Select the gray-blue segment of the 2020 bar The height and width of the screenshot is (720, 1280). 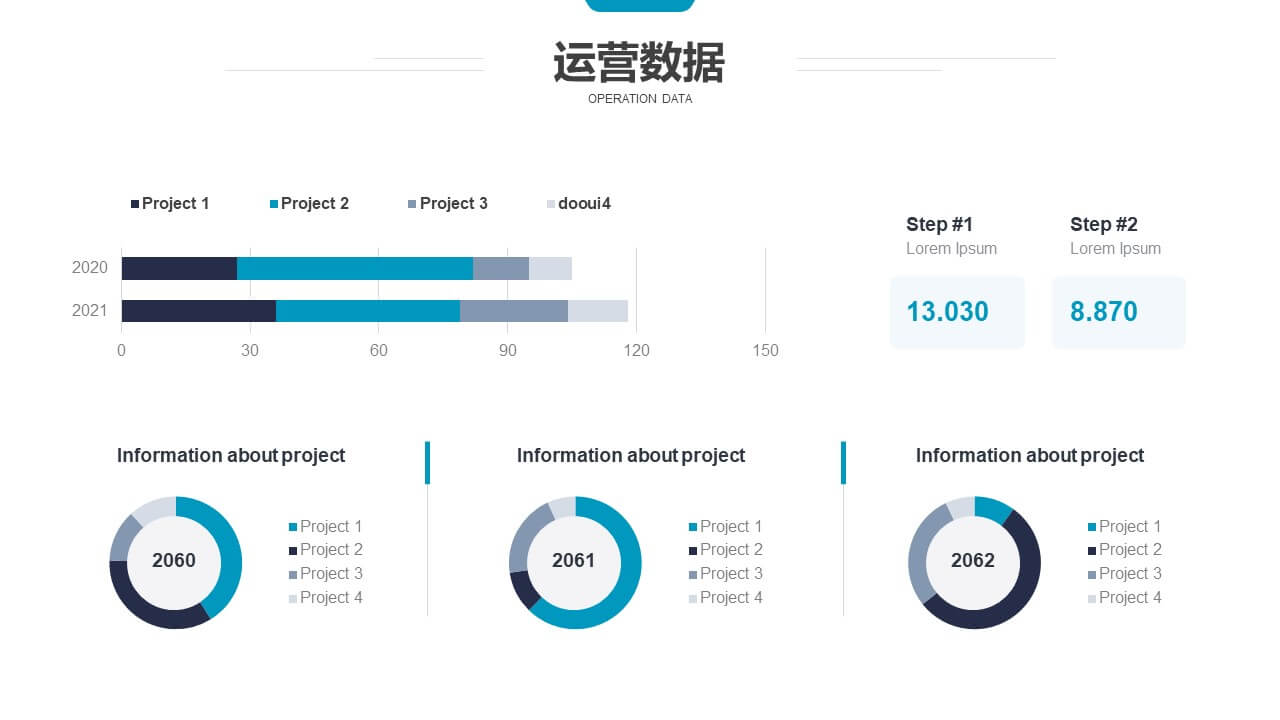[x=501, y=268]
